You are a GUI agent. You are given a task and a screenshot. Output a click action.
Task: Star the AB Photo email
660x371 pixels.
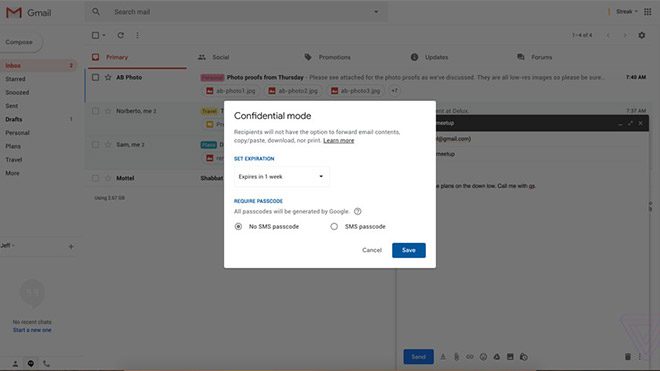[108, 77]
